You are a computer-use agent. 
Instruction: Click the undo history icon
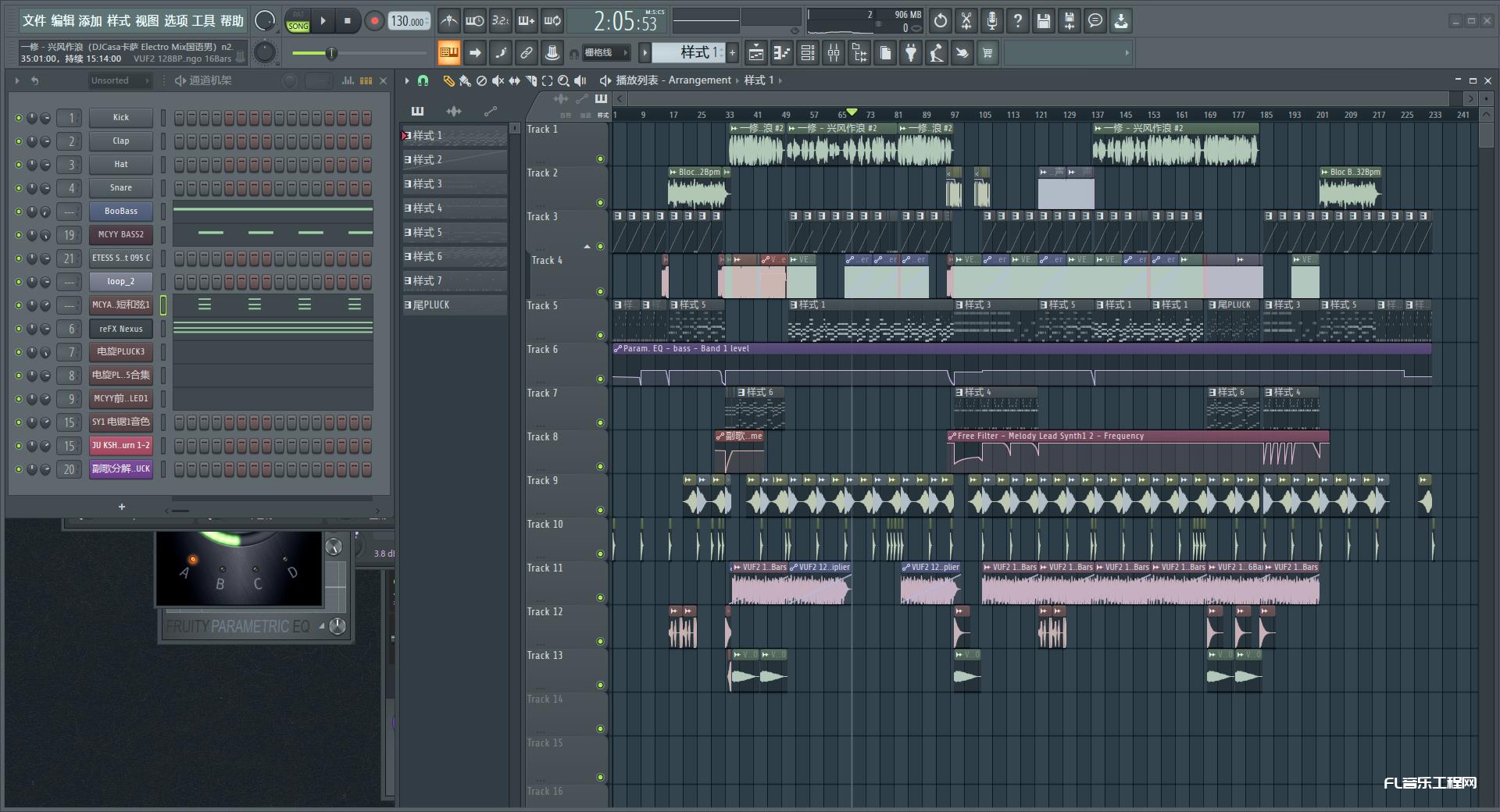click(940, 21)
